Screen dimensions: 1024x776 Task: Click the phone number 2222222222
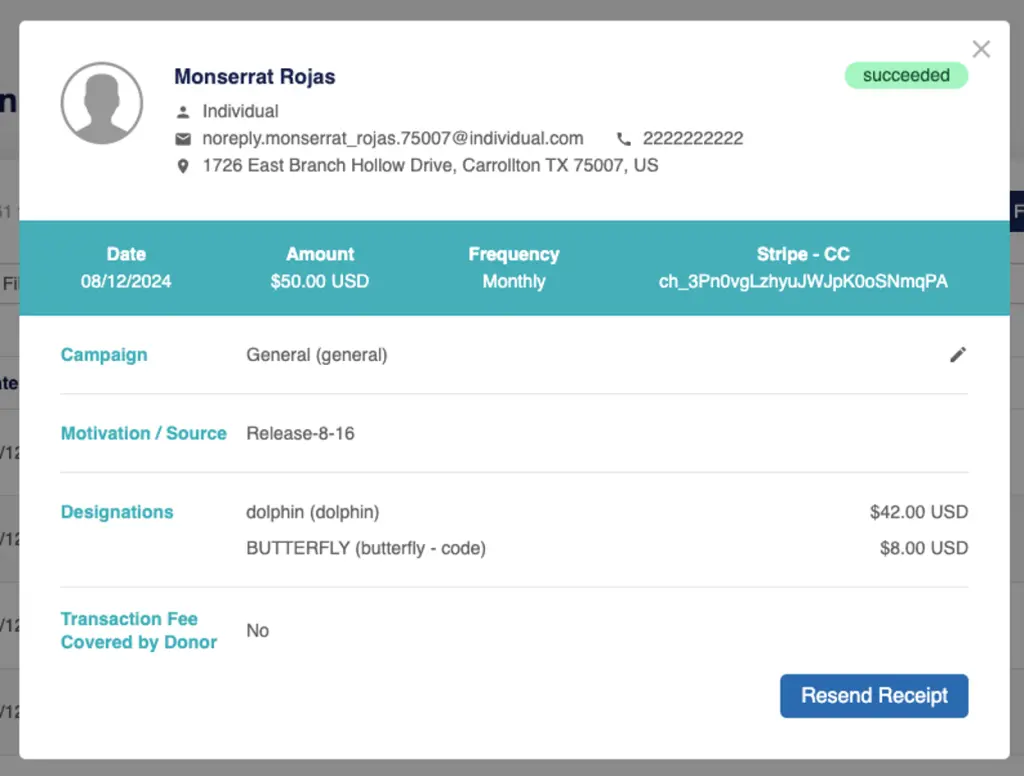tap(692, 139)
